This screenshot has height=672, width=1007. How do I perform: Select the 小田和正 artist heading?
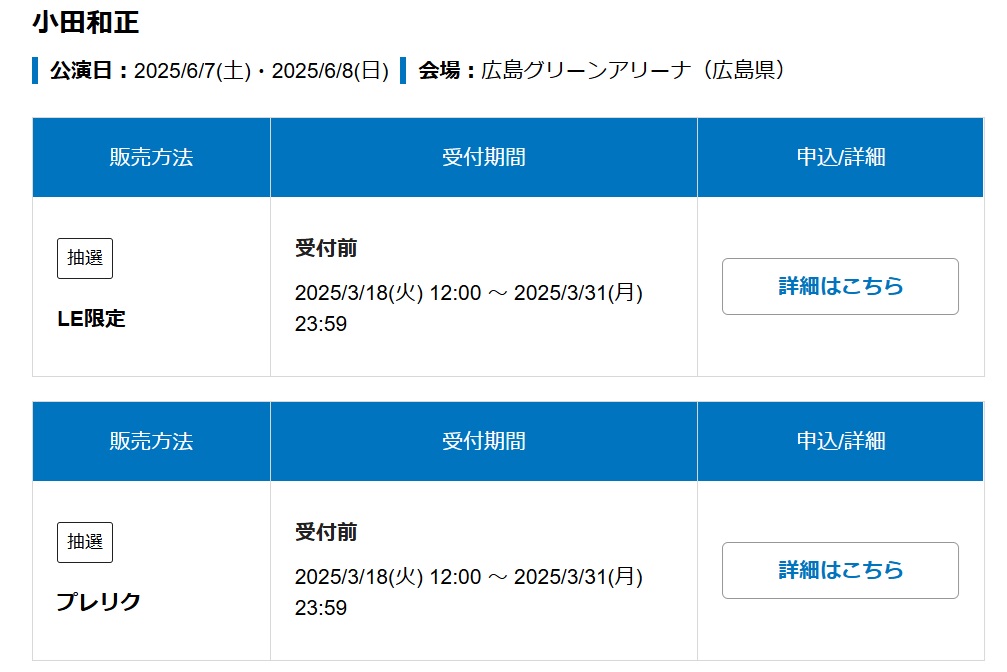85,22
